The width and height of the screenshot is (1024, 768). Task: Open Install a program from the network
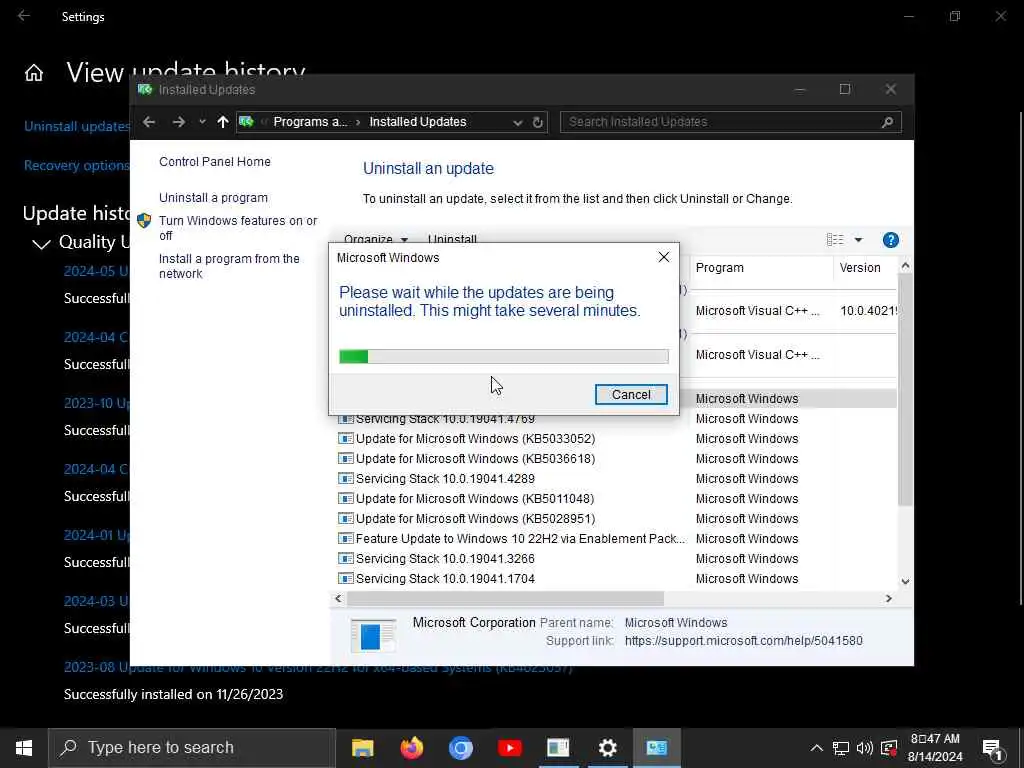tap(229, 266)
